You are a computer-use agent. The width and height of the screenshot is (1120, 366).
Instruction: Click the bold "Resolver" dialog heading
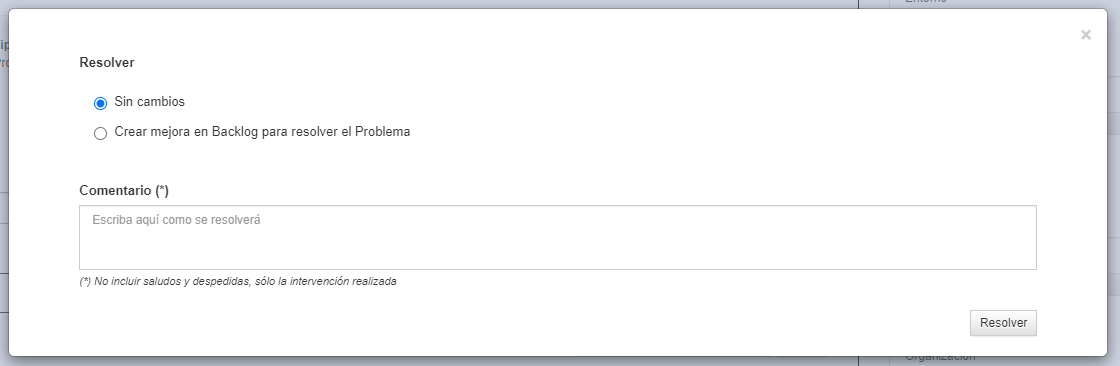(x=107, y=63)
